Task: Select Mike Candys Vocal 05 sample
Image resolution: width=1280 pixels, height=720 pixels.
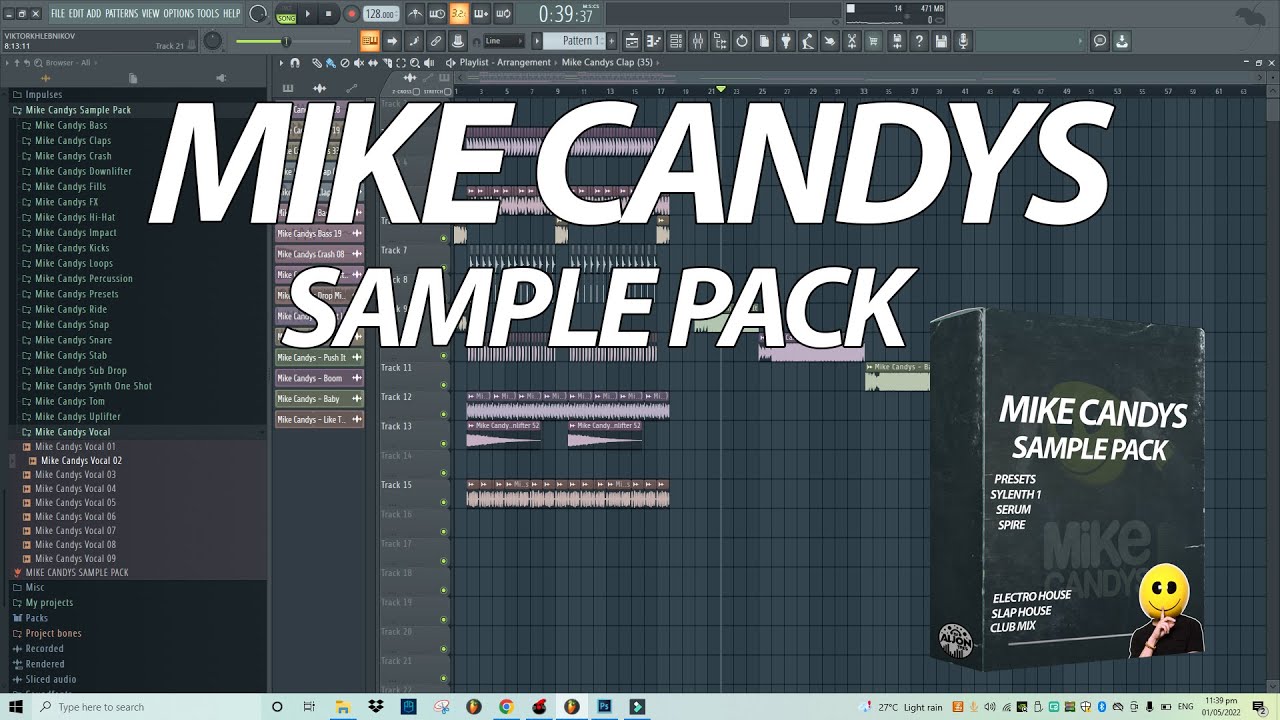Action: click(75, 503)
